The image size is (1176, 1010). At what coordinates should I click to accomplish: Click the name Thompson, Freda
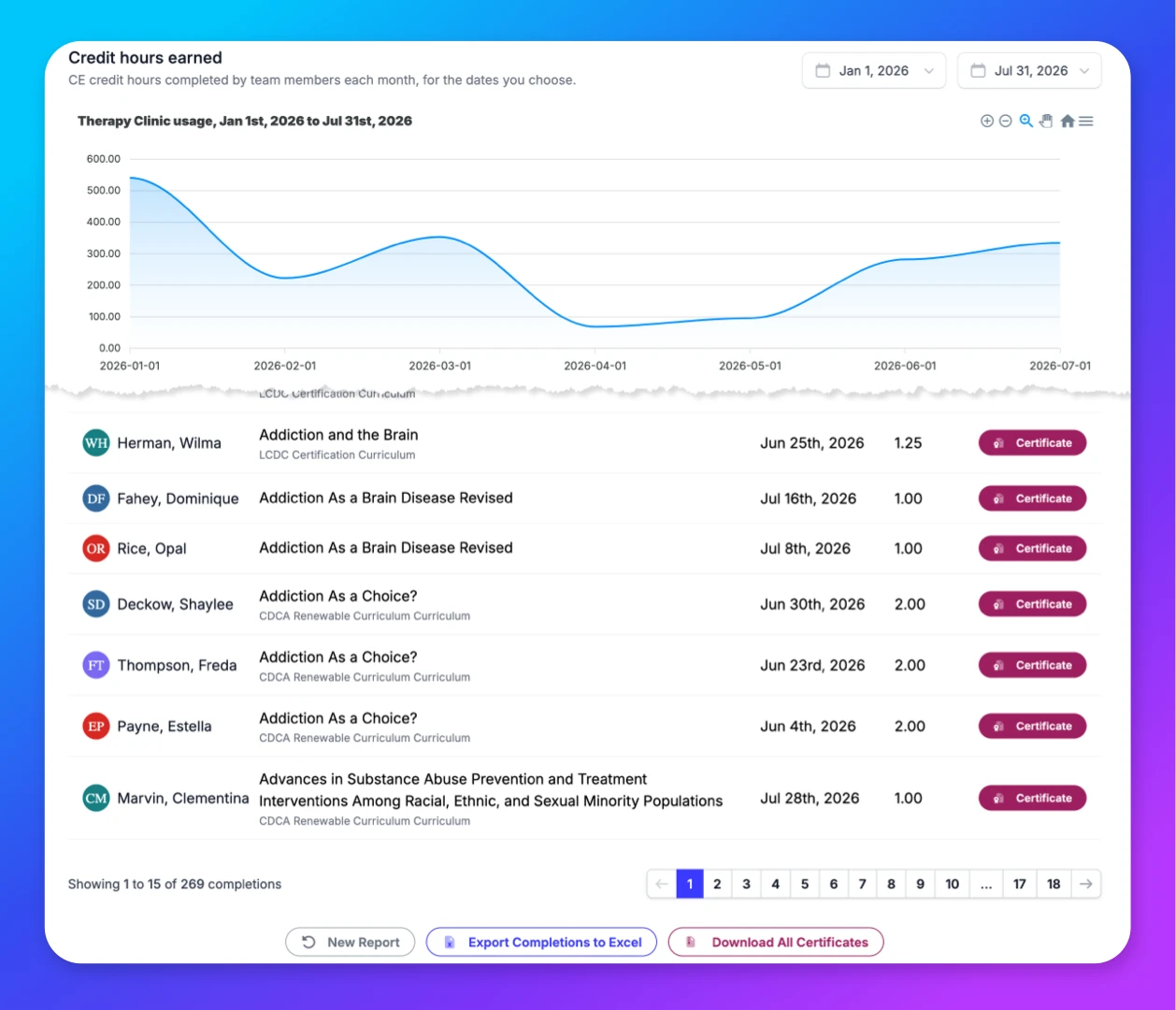point(177,665)
